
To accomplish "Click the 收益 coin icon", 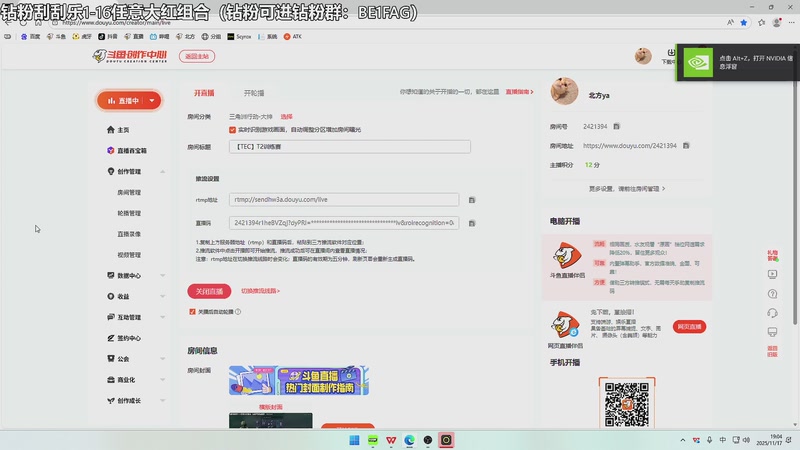I will click(111, 296).
